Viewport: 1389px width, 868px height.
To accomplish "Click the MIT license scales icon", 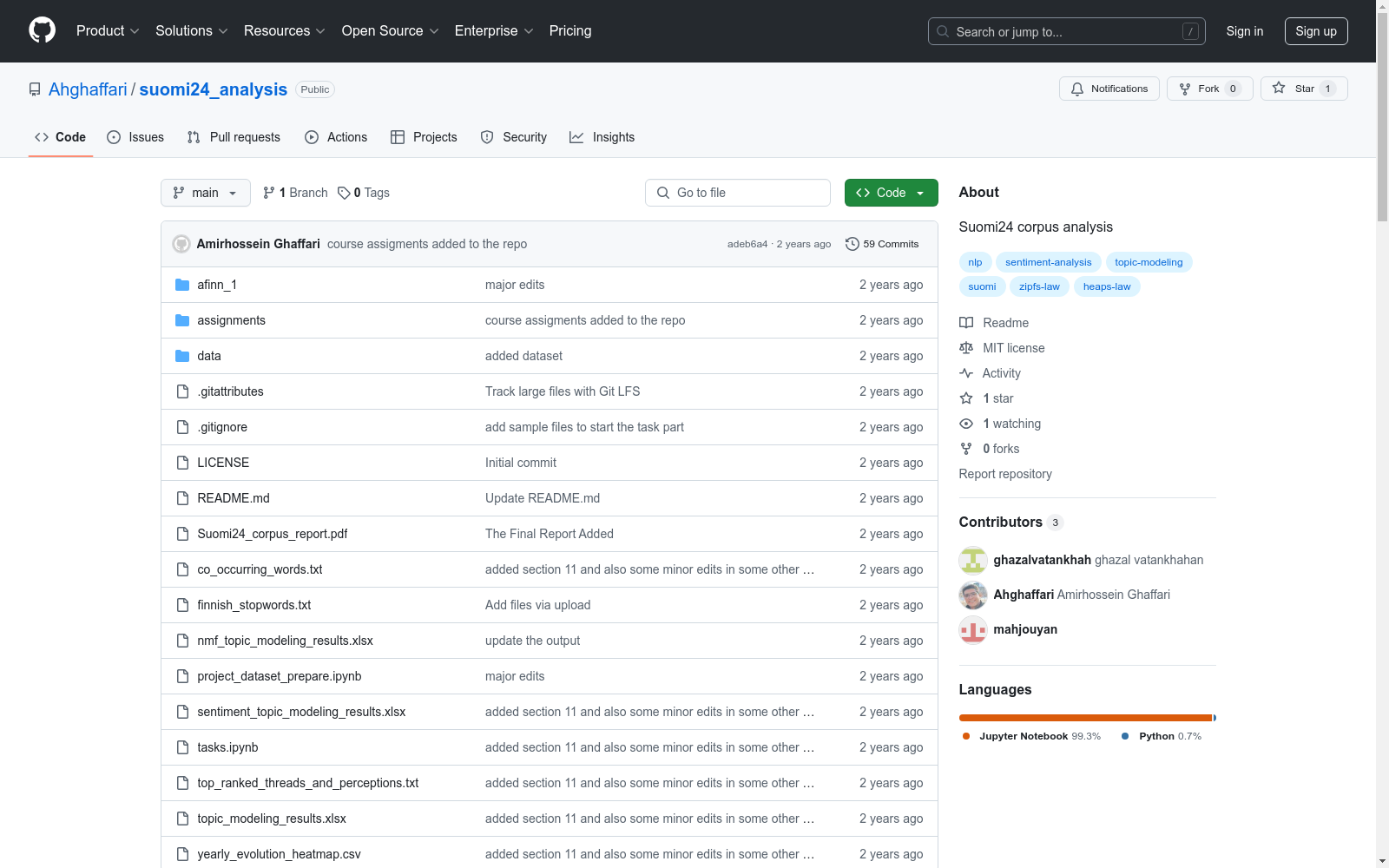I will point(966,348).
